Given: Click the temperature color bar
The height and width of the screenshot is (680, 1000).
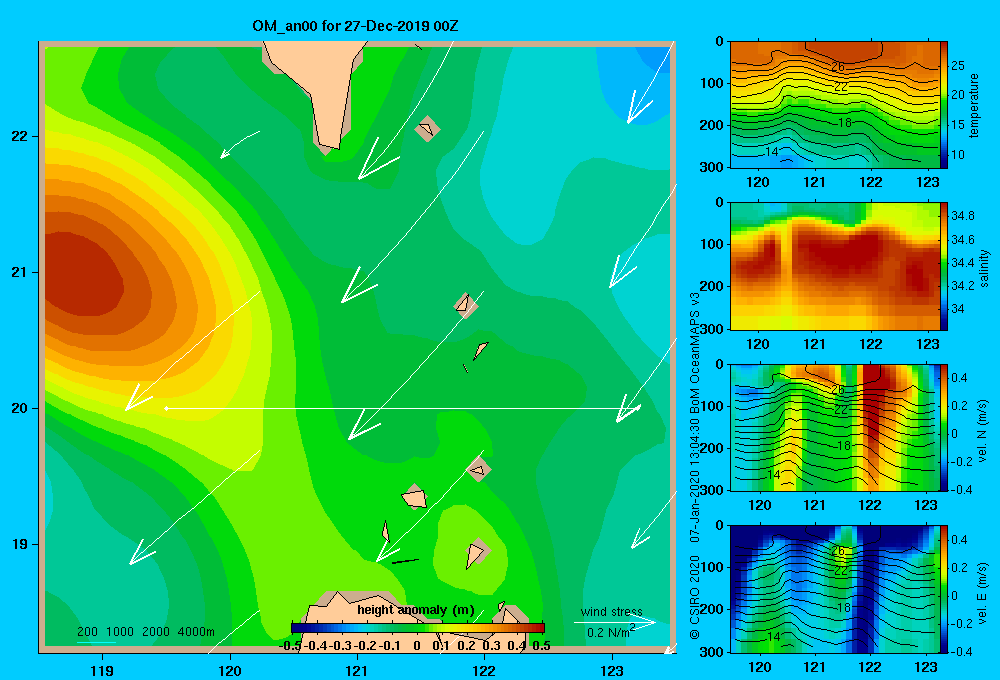Looking at the screenshot, I should pyautogui.click(x=944, y=105).
